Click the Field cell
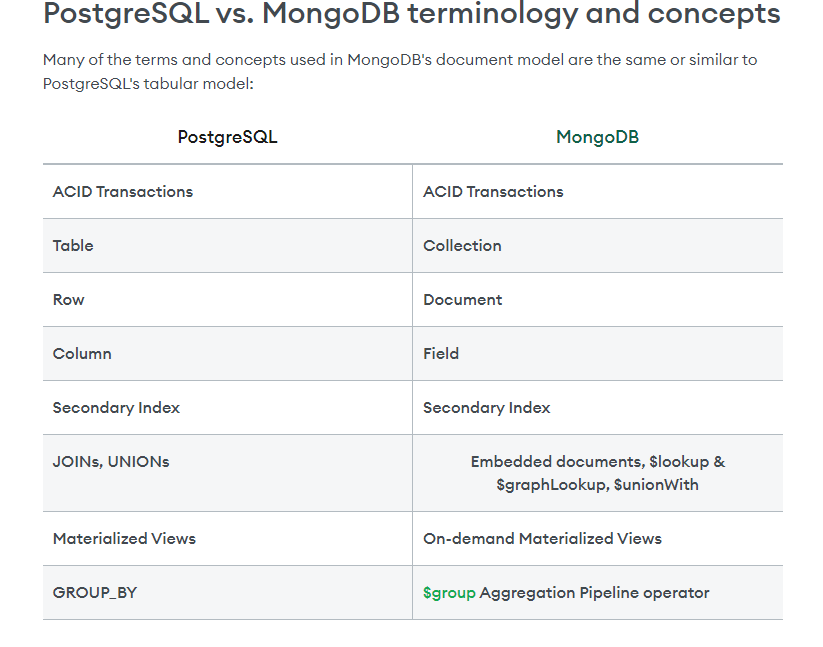Viewport: 823px width, 647px height. 441,354
